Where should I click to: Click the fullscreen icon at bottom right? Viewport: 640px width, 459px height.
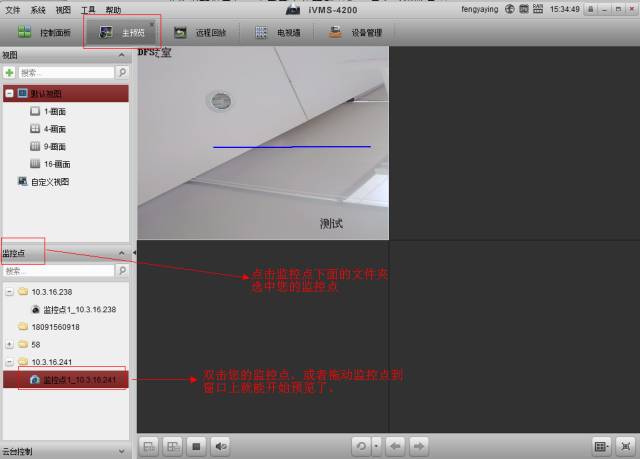click(626, 446)
